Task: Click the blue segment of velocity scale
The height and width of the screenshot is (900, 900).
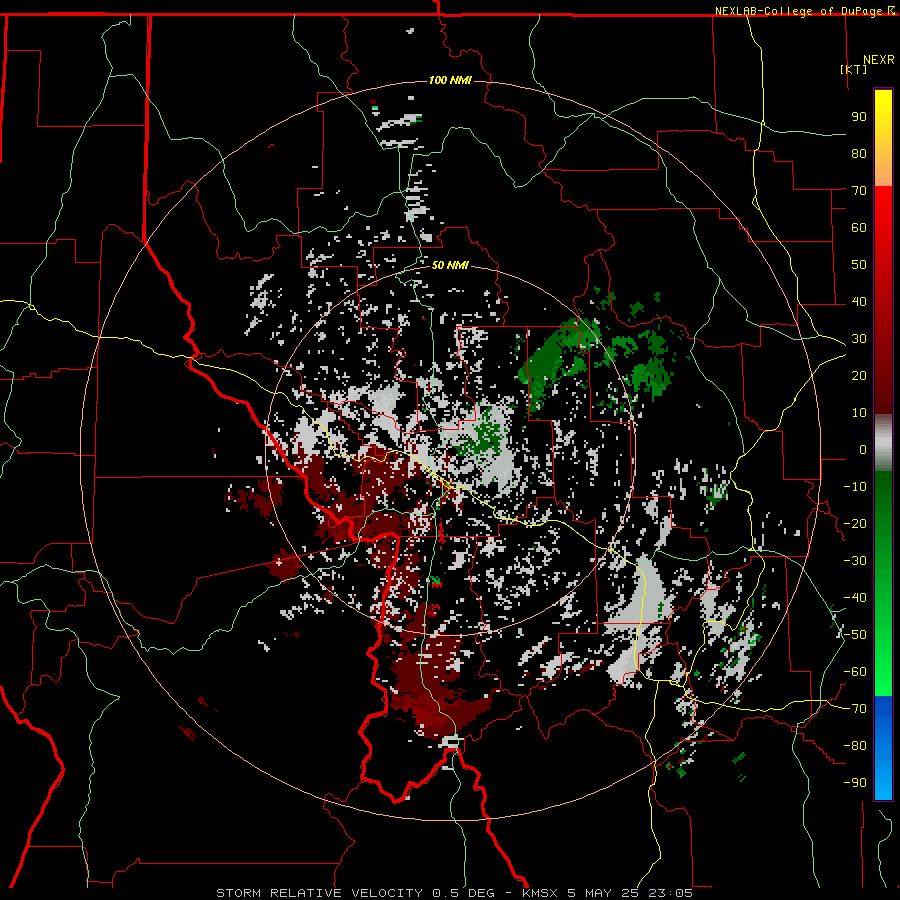Action: [883, 746]
